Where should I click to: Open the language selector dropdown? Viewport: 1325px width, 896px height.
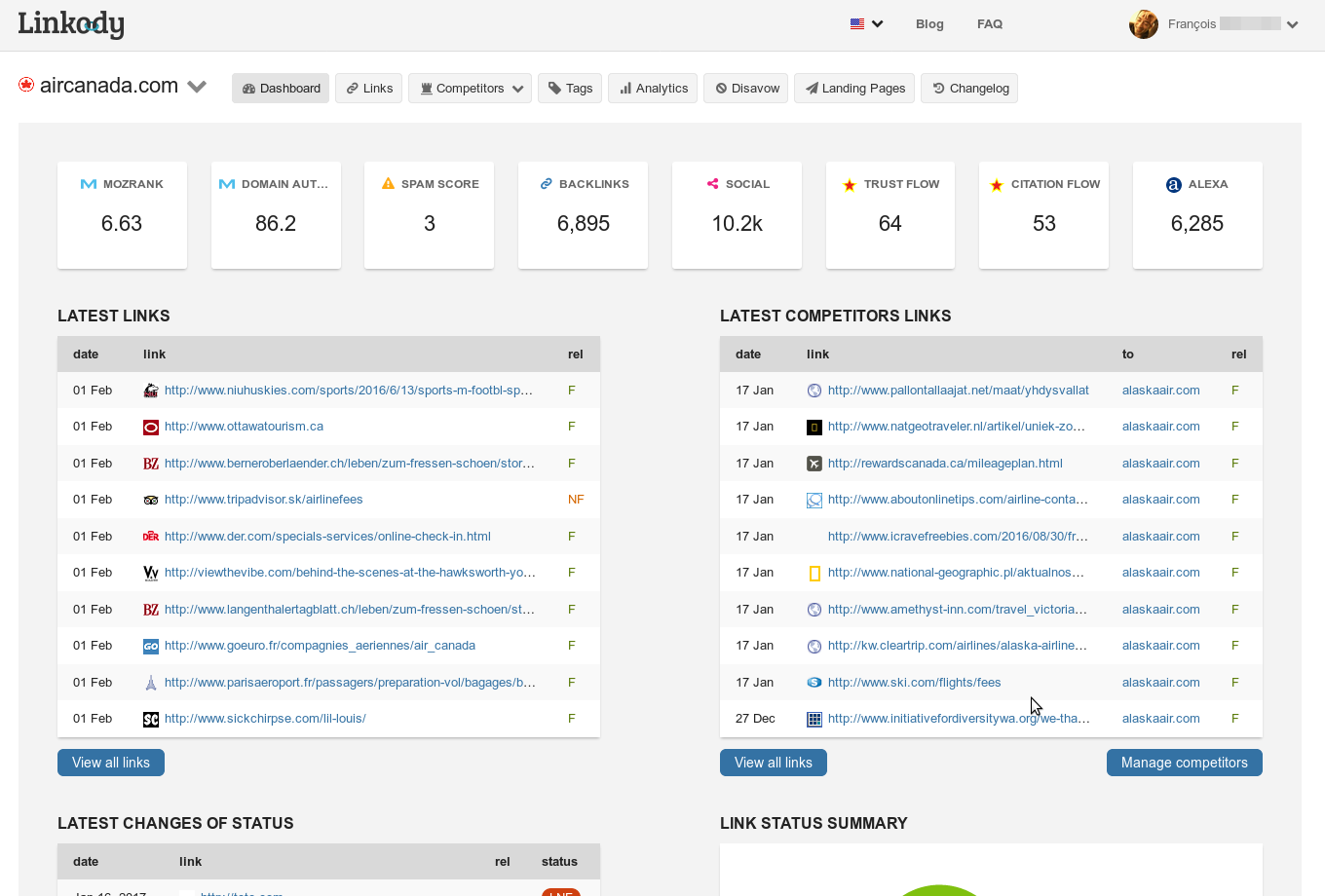pyautogui.click(x=866, y=23)
